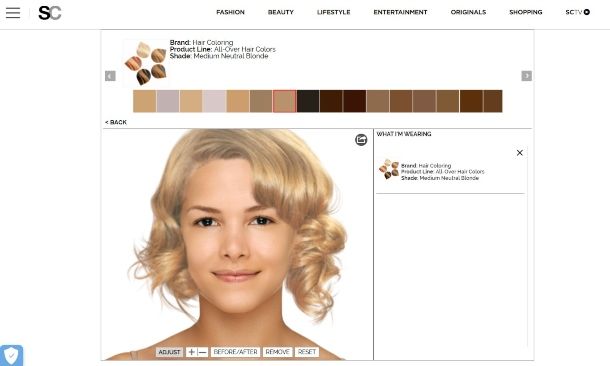Toggle Before/After view
This screenshot has width=610, height=366.
point(235,352)
